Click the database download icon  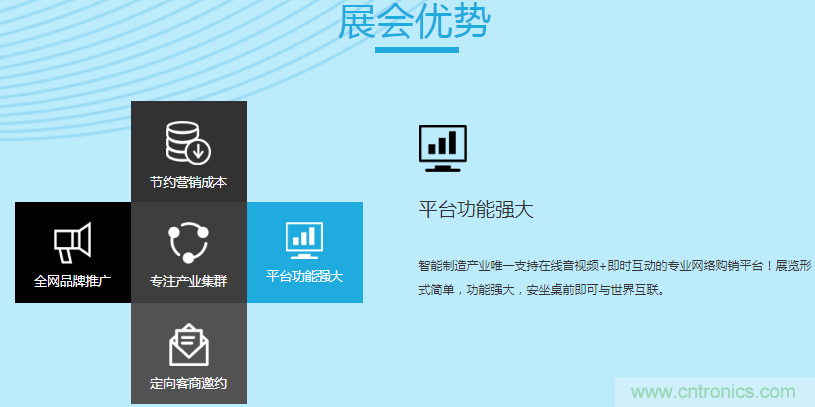[187, 141]
